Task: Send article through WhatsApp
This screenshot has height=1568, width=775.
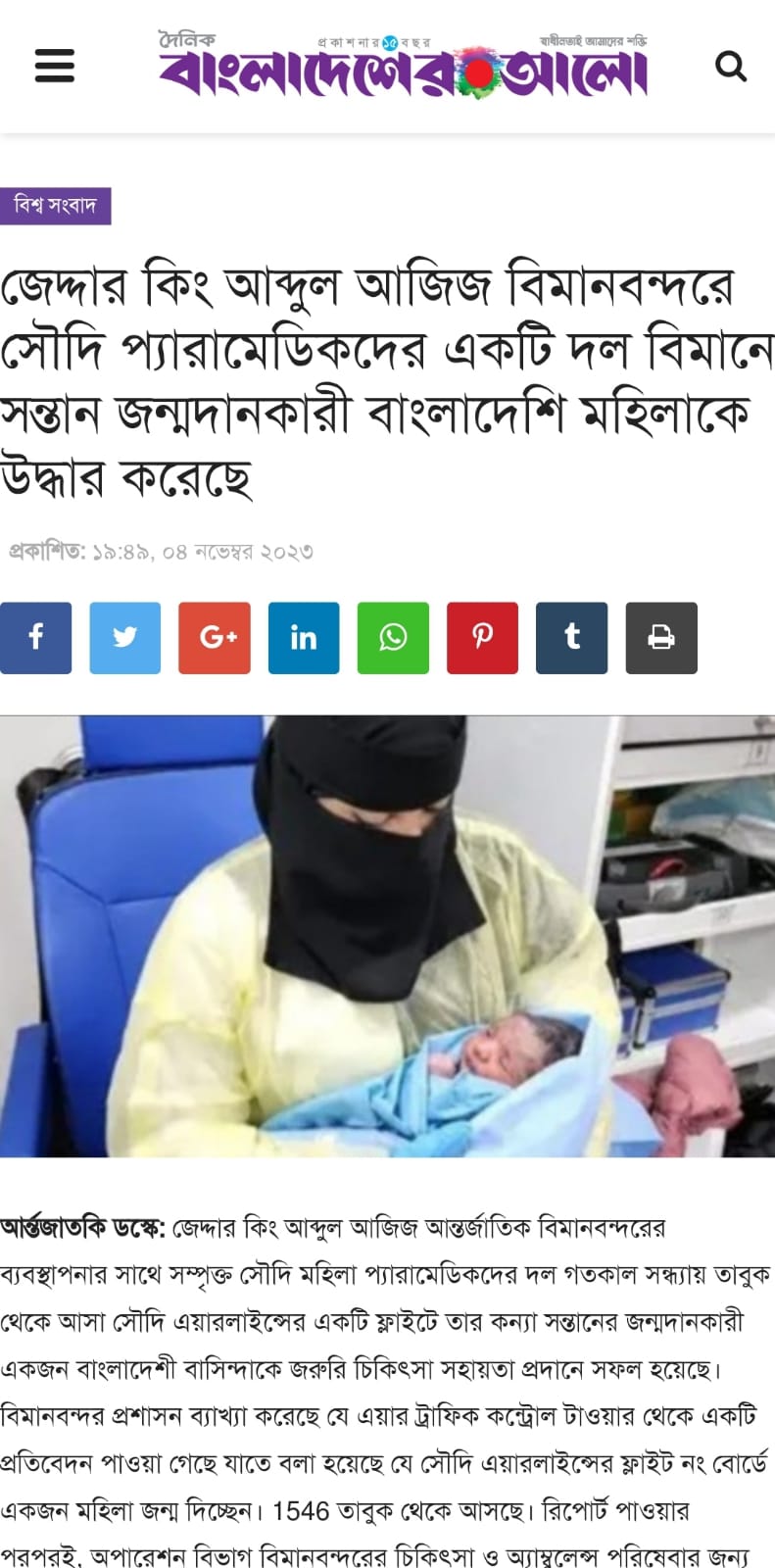Action: click(x=393, y=638)
